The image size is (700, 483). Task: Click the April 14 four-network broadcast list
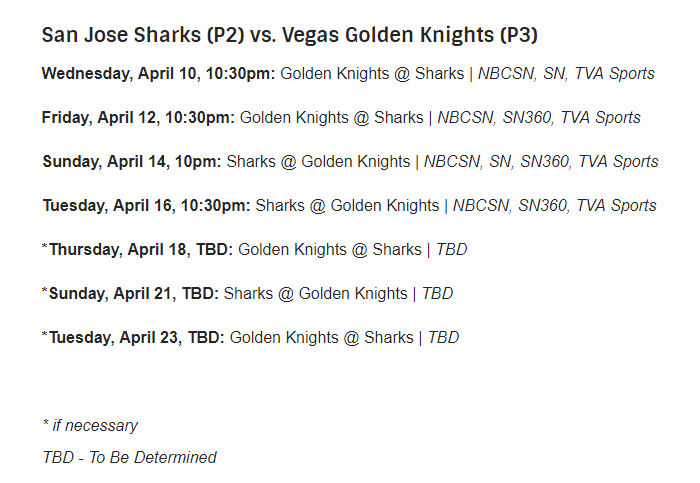pyautogui.click(x=541, y=162)
